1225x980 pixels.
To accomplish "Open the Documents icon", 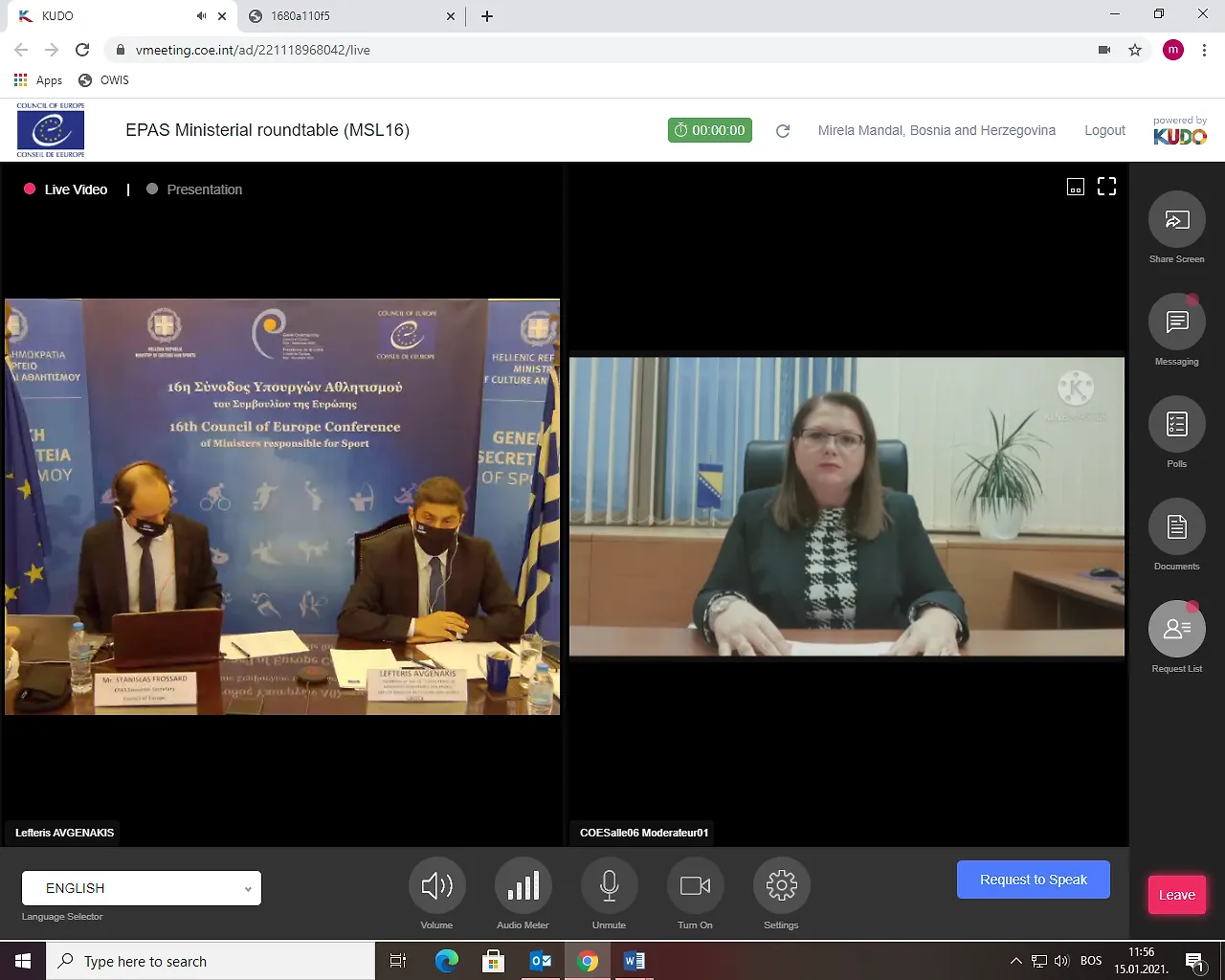I will (1176, 527).
